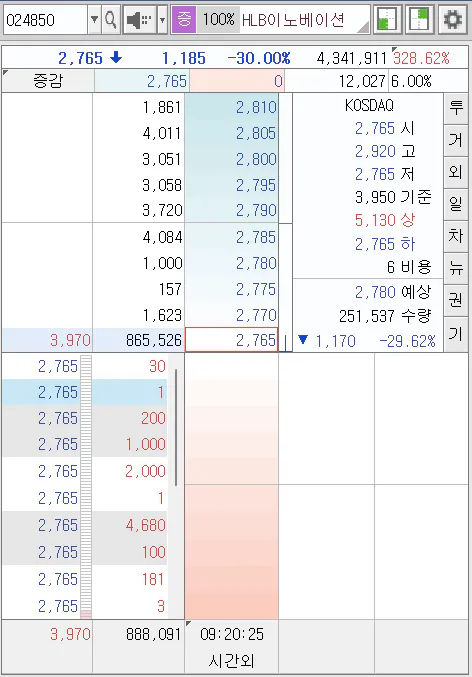Click the total ask quantity 888,091
This screenshot has height=677, width=472.
[153, 634]
